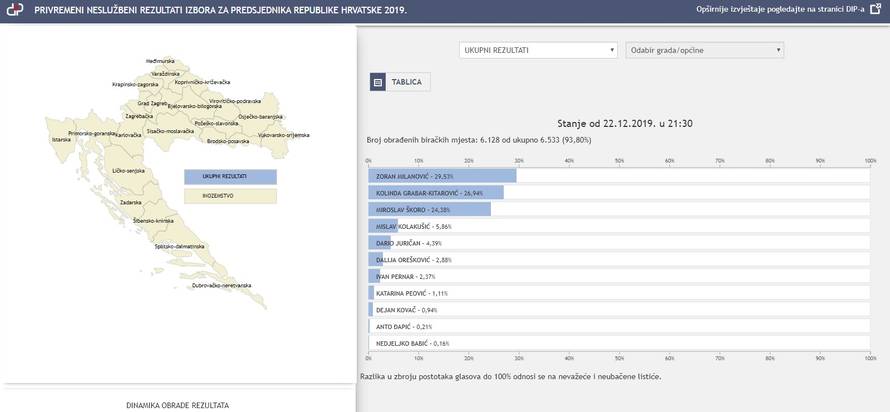This screenshot has width=890, height=412.
Task: Open the external link icon for DIP site
Action: point(875,9)
